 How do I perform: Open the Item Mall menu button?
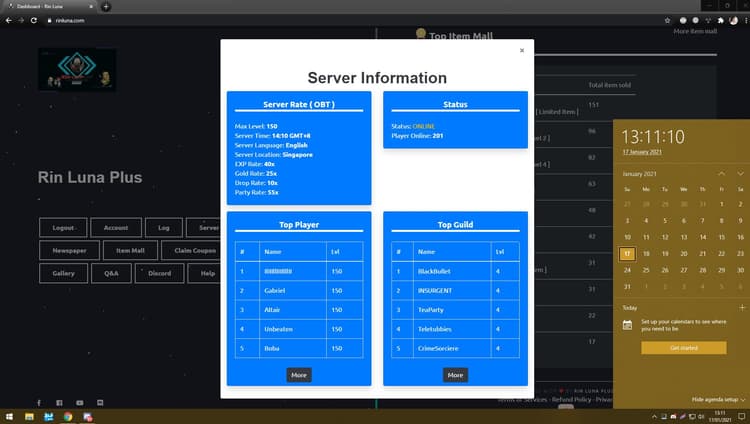pyautogui.click(x=130, y=250)
